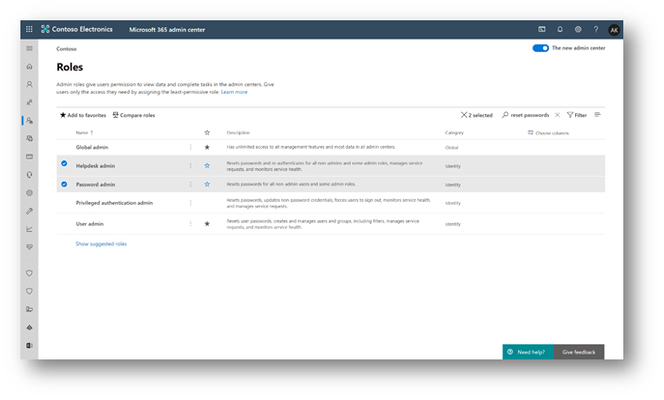Image resolution: width=664 pixels, height=400 pixels.
Task: Open the Learn more link
Action: point(234,92)
